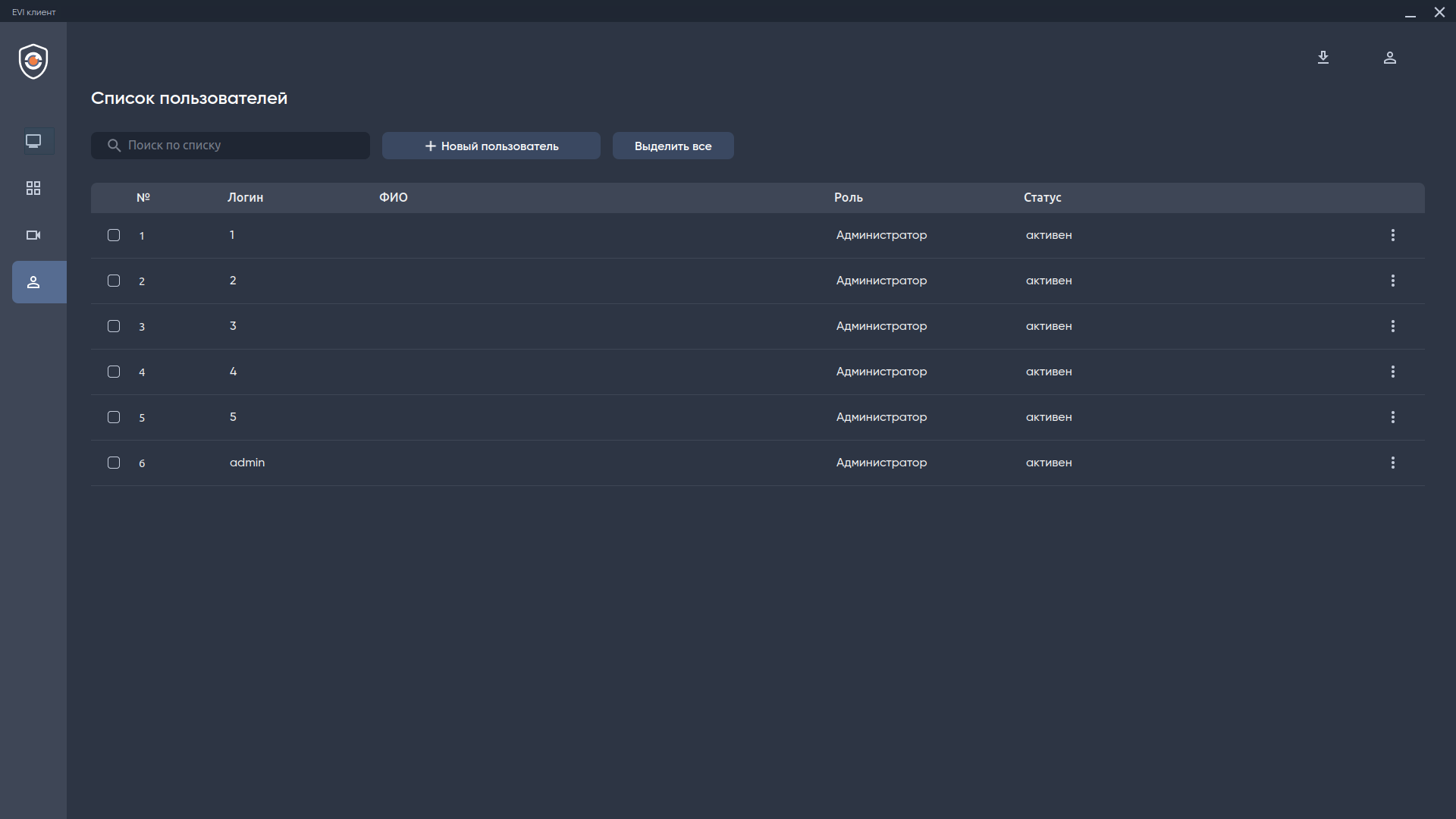Click the EVI shield logo
The width and height of the screenshot is (1456, 819).
pos(33,61)
